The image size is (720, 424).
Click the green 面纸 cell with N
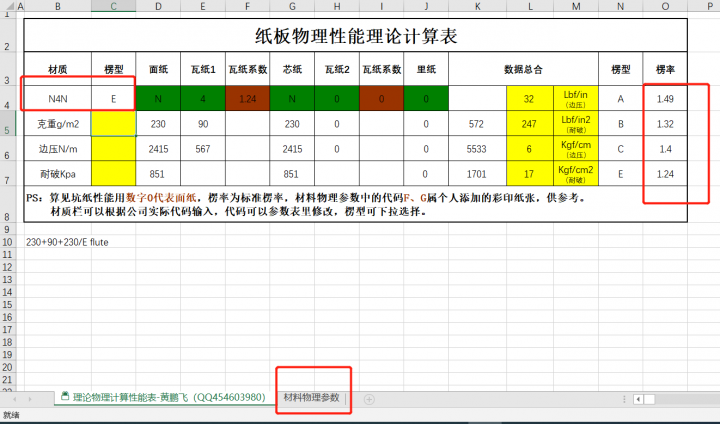(158, 99)
